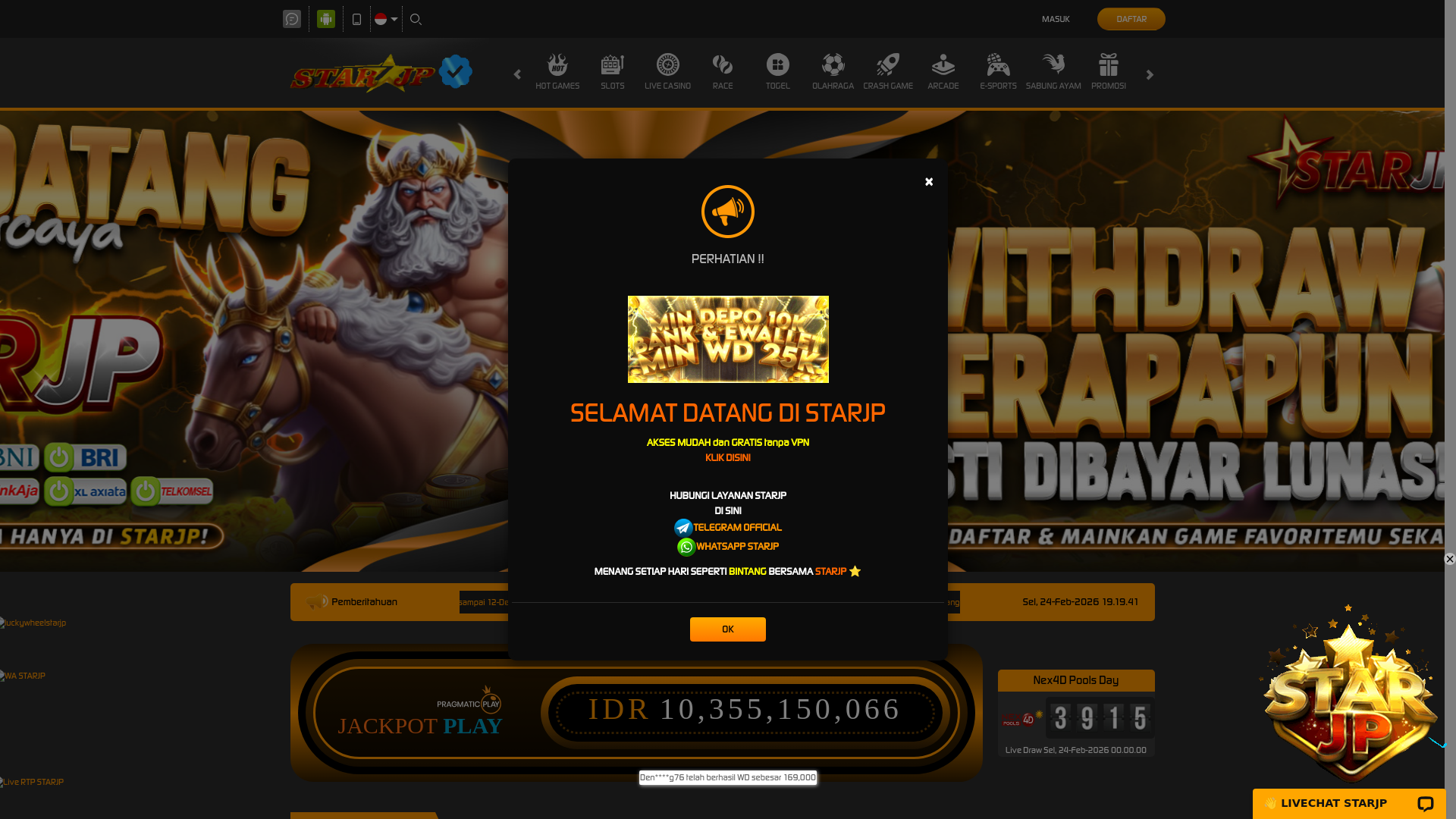Open the TOGEL category
This screenshot has width=1456, height=819.
(778, 72)
